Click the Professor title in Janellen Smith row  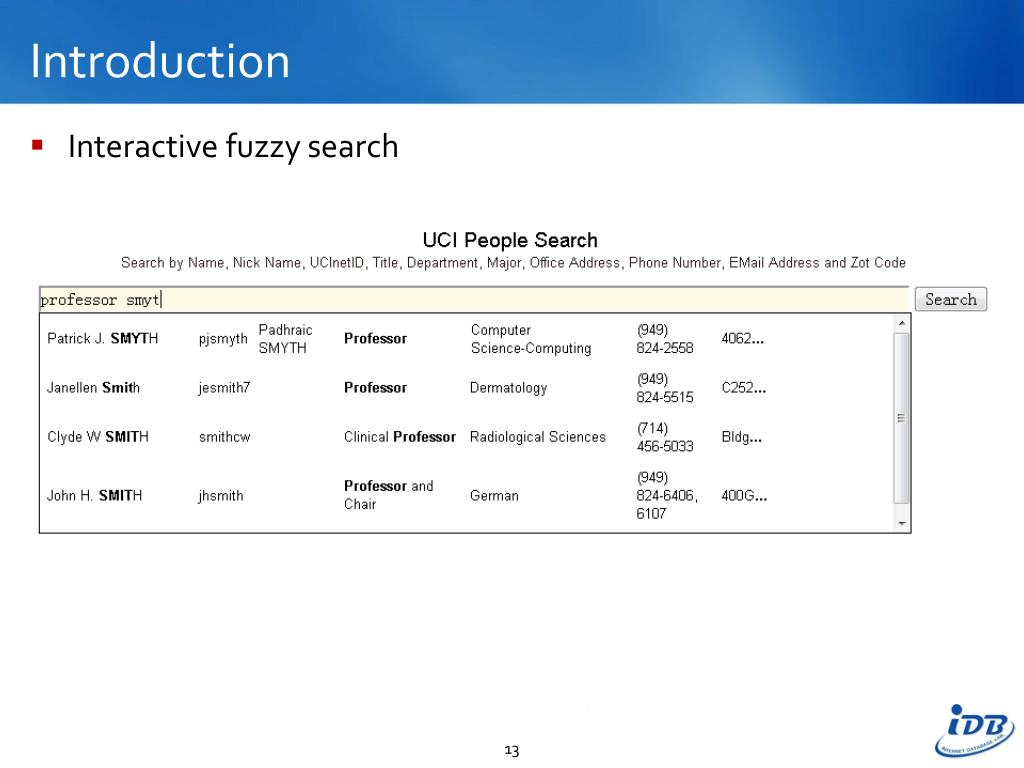pyautogui.click(x=376, y=388)
